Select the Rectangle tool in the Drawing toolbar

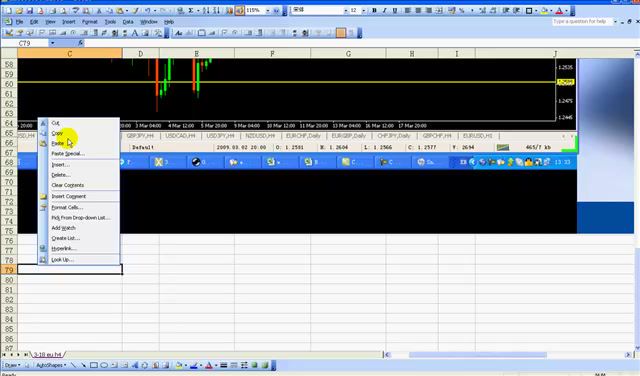click(93, 365)
